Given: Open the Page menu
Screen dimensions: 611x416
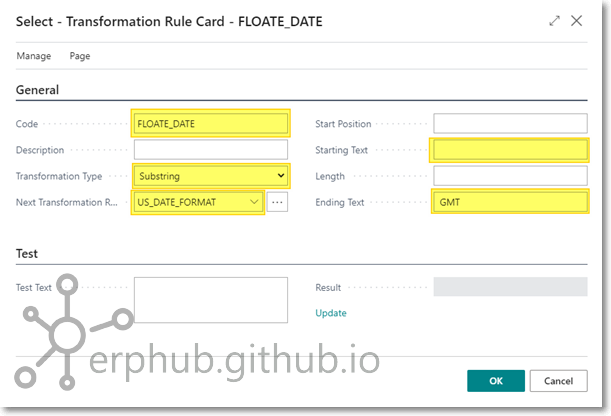Looking at the screenshot, I should pyautogui.click(x=80, y=56).
